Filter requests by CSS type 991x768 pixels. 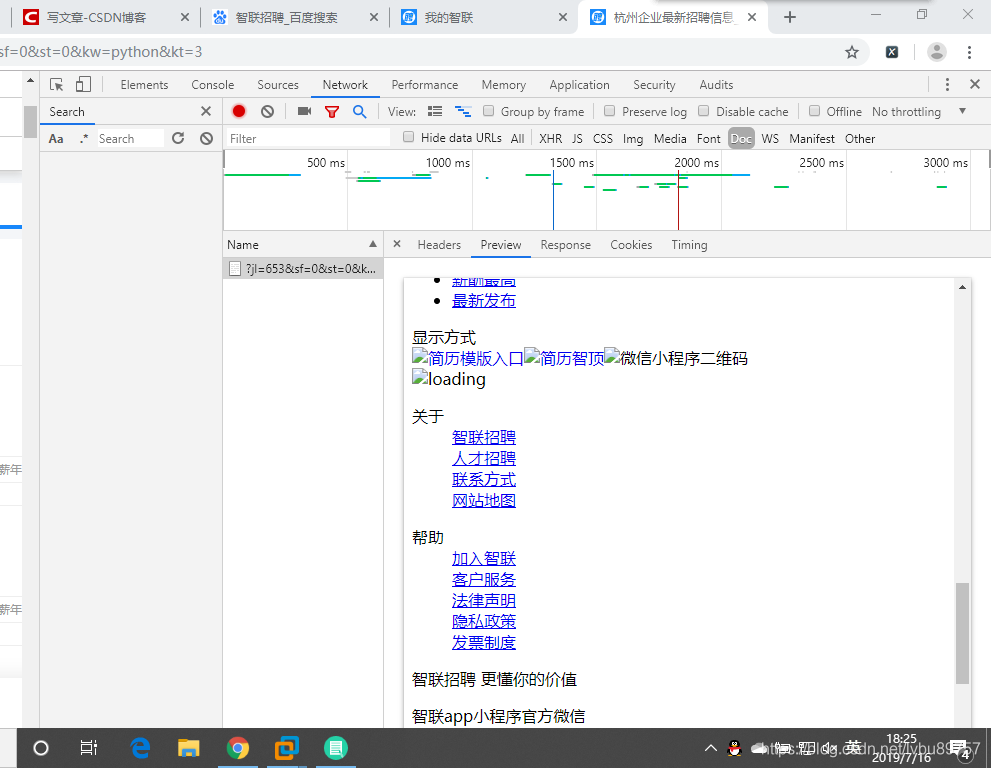pos(603,138)
